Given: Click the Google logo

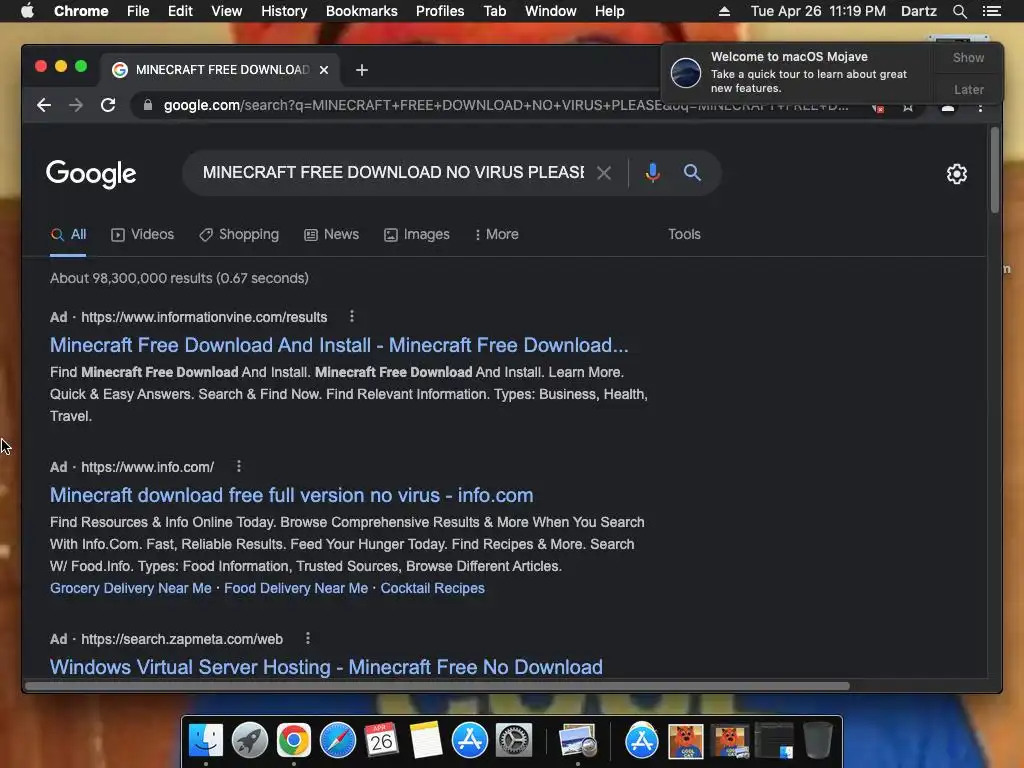Looking at the screenshot, I should (91, 174).
